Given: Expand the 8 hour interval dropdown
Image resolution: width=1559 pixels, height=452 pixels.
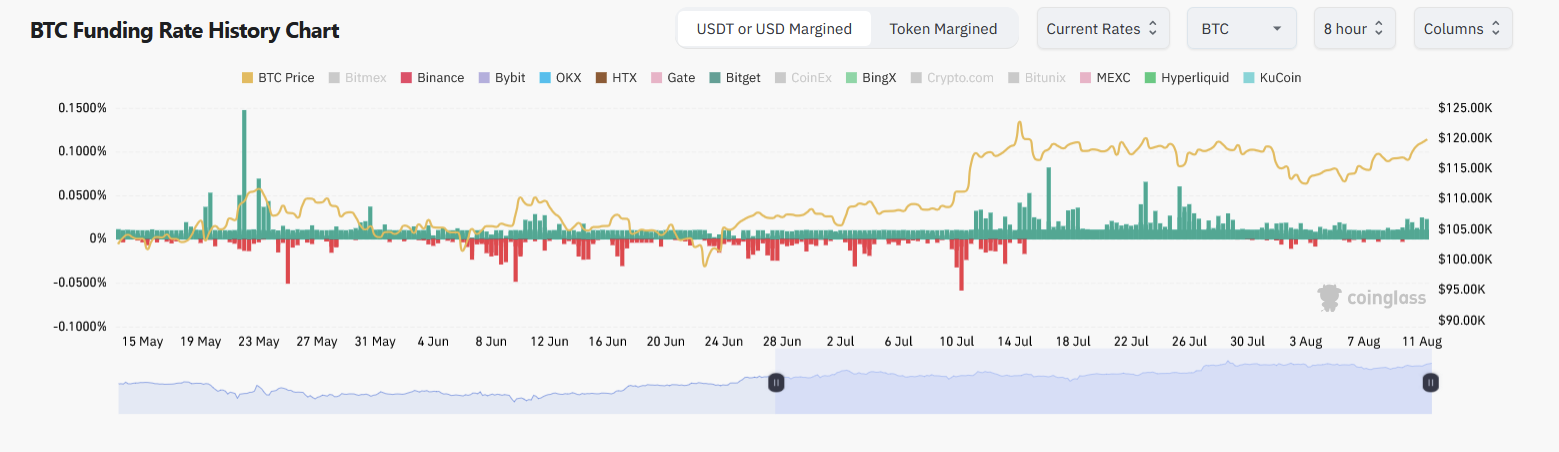Looking at the screenshot, I should tap(1355, 29).
